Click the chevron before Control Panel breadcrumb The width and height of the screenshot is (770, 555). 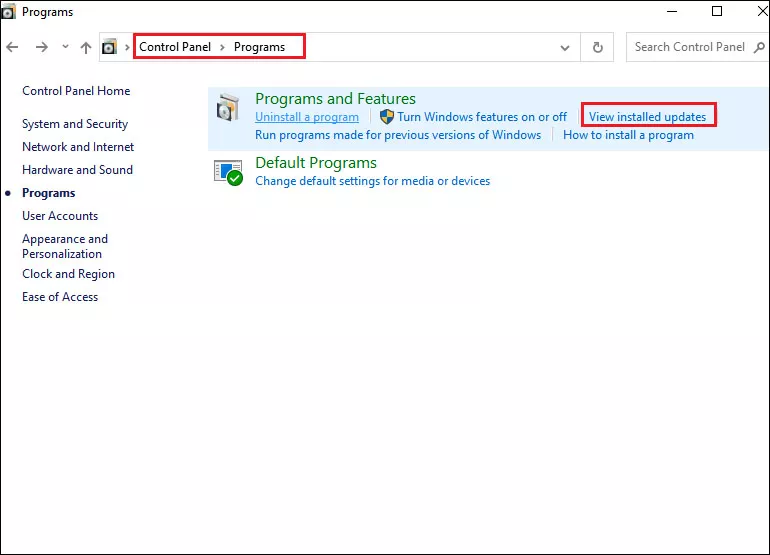[x=127, y=47]
